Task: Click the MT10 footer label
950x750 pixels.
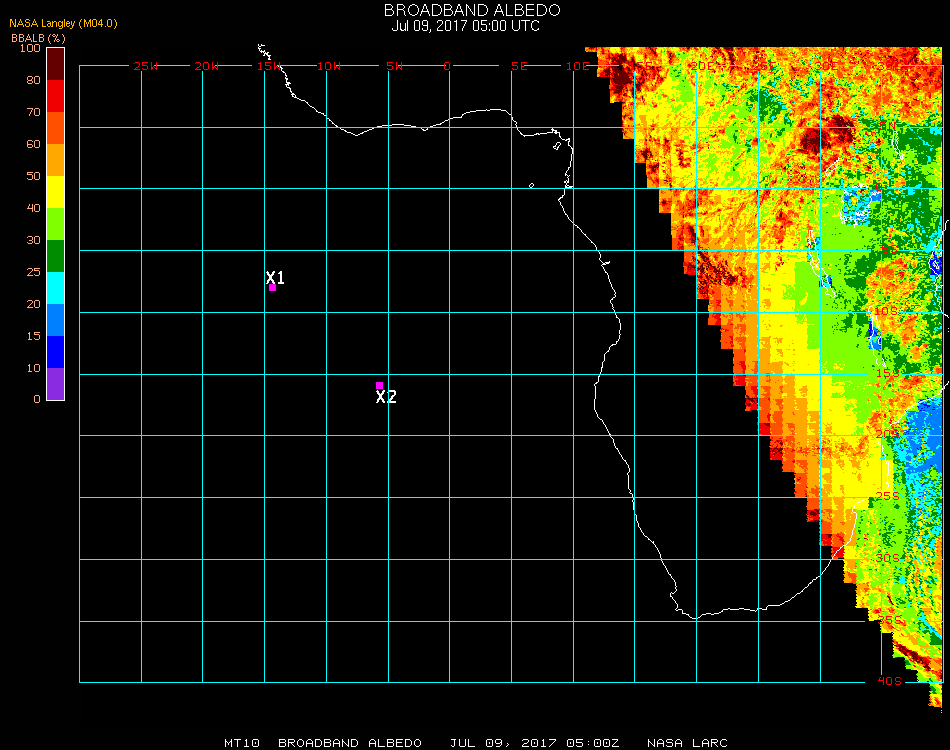Action: point(243,743)
